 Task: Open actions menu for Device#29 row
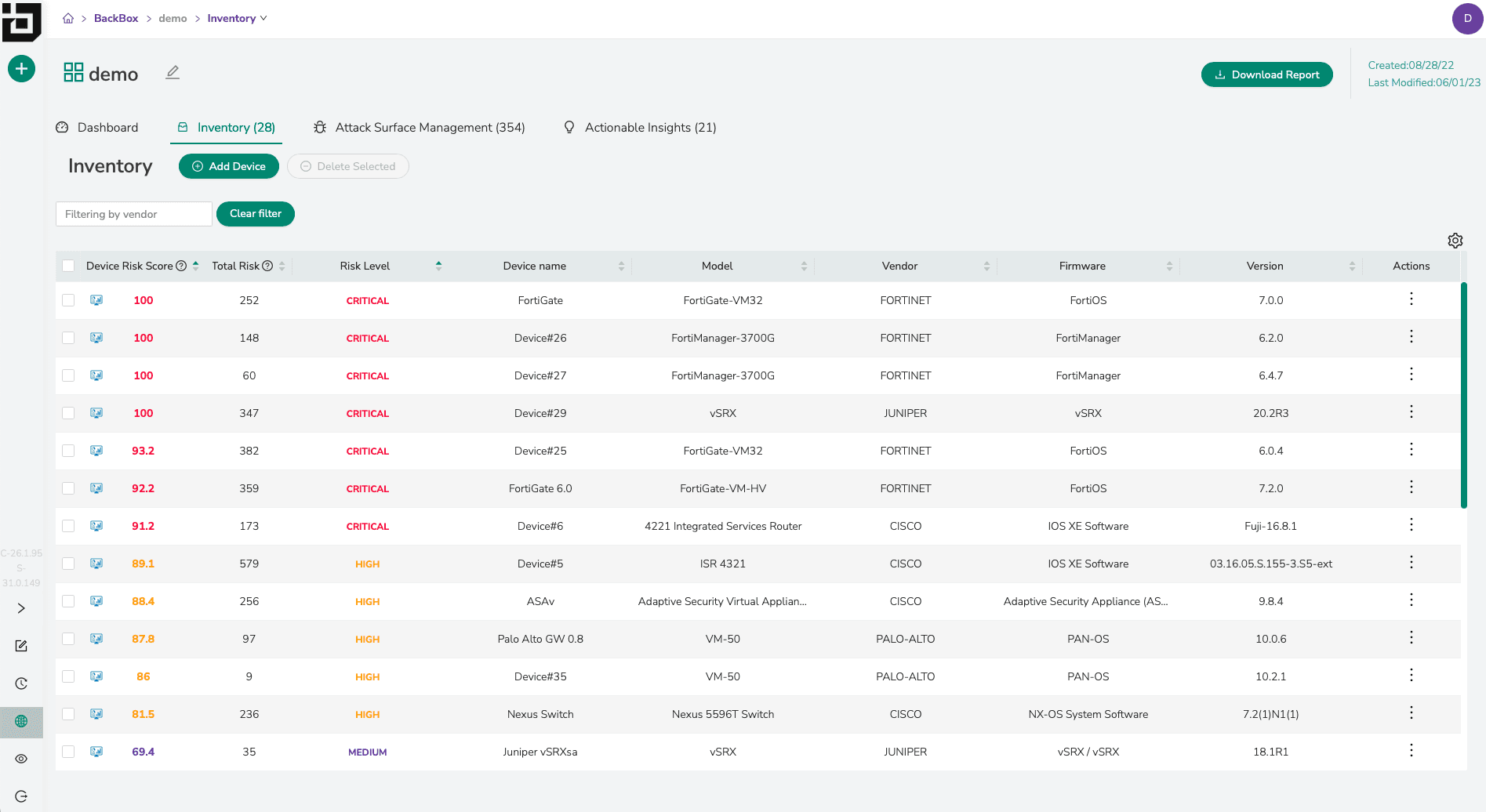pos(1411,411)
